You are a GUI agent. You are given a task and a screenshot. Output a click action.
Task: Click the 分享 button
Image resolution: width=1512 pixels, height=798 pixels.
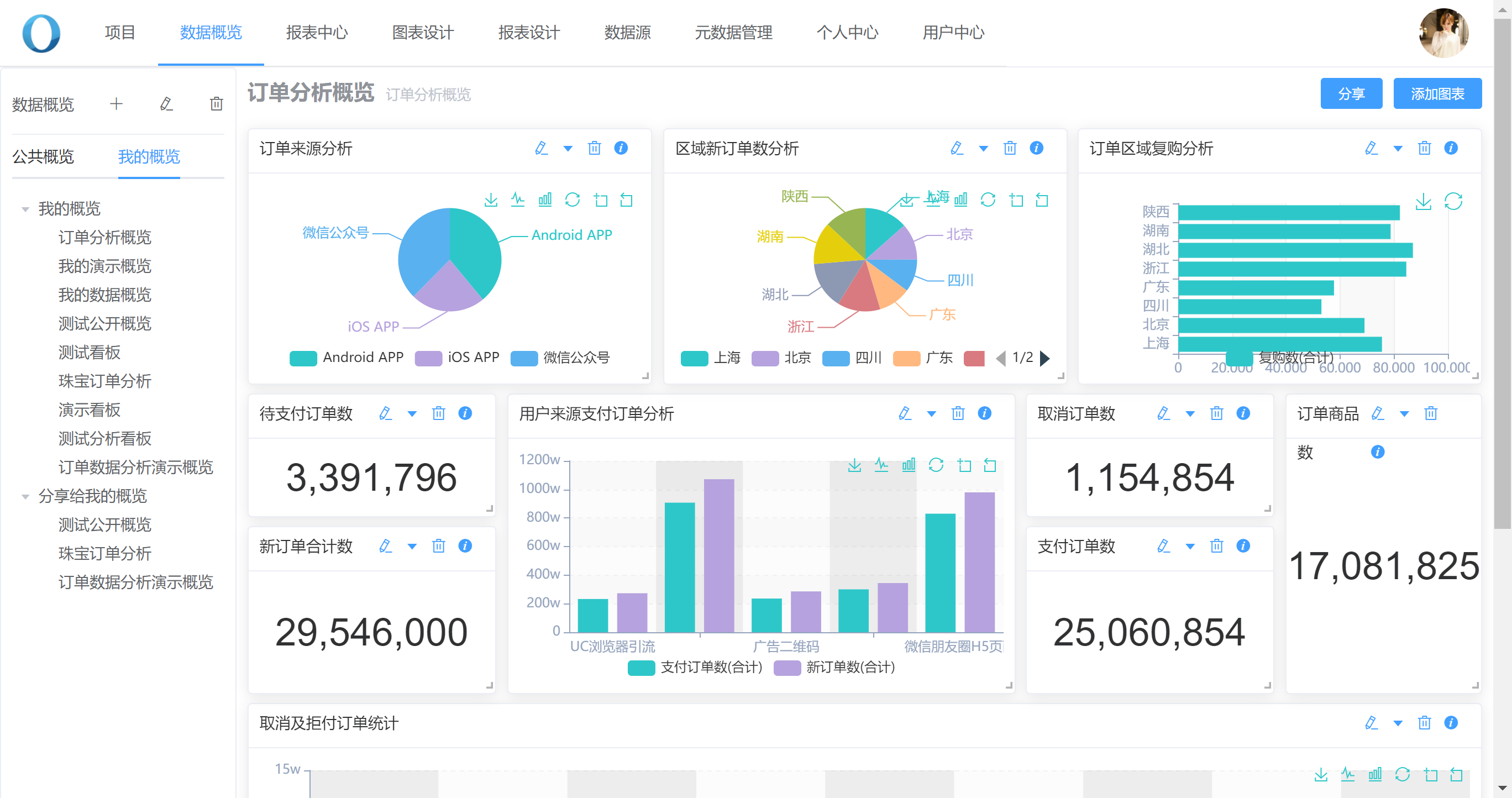1351,94
